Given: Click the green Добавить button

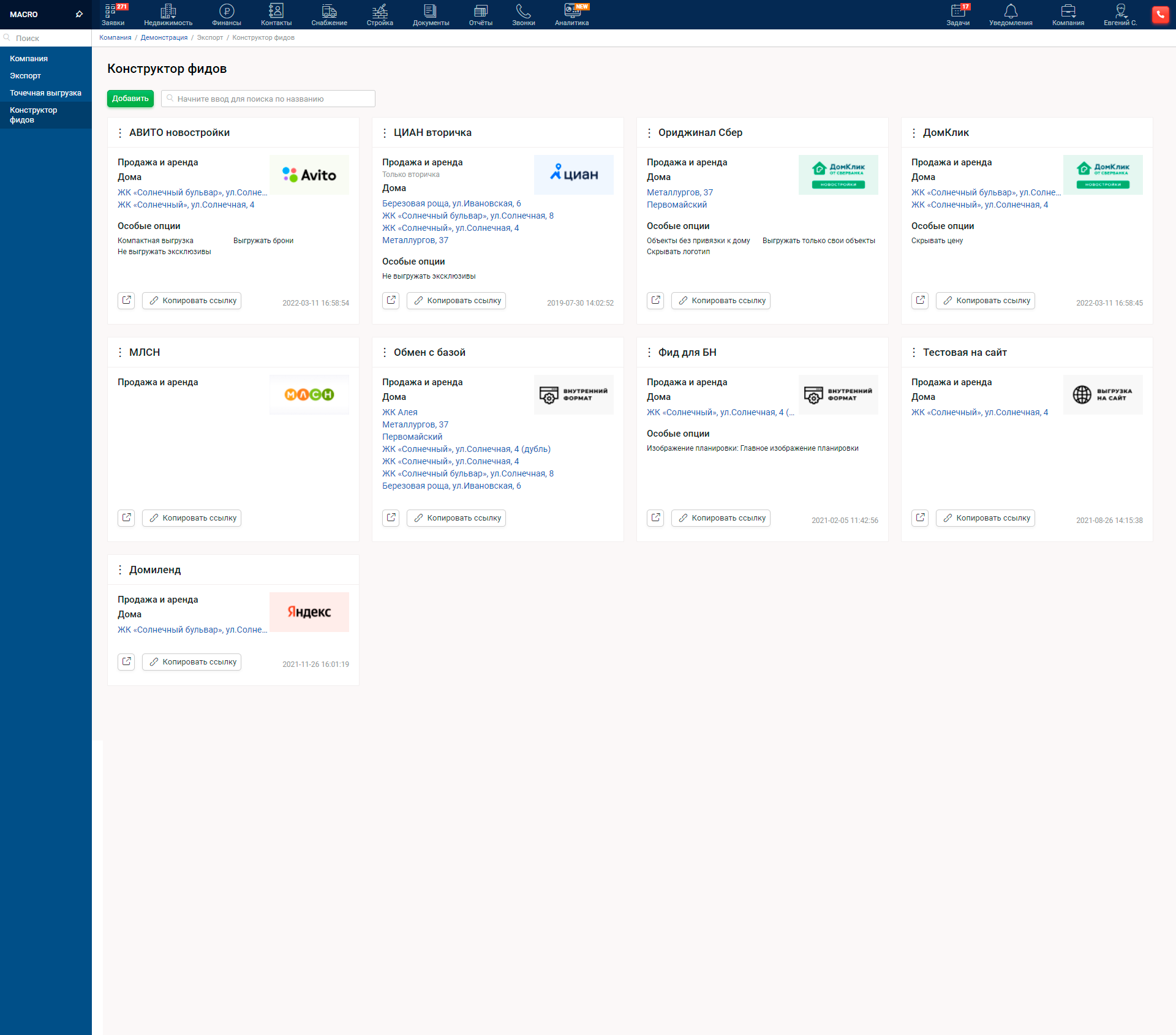Looking at the screenshot, I should pyautogui.click(x=130, y=99).
